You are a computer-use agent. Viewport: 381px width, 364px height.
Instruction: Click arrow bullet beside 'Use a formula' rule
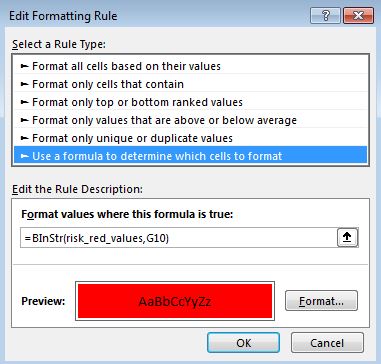tap(24, 156)
